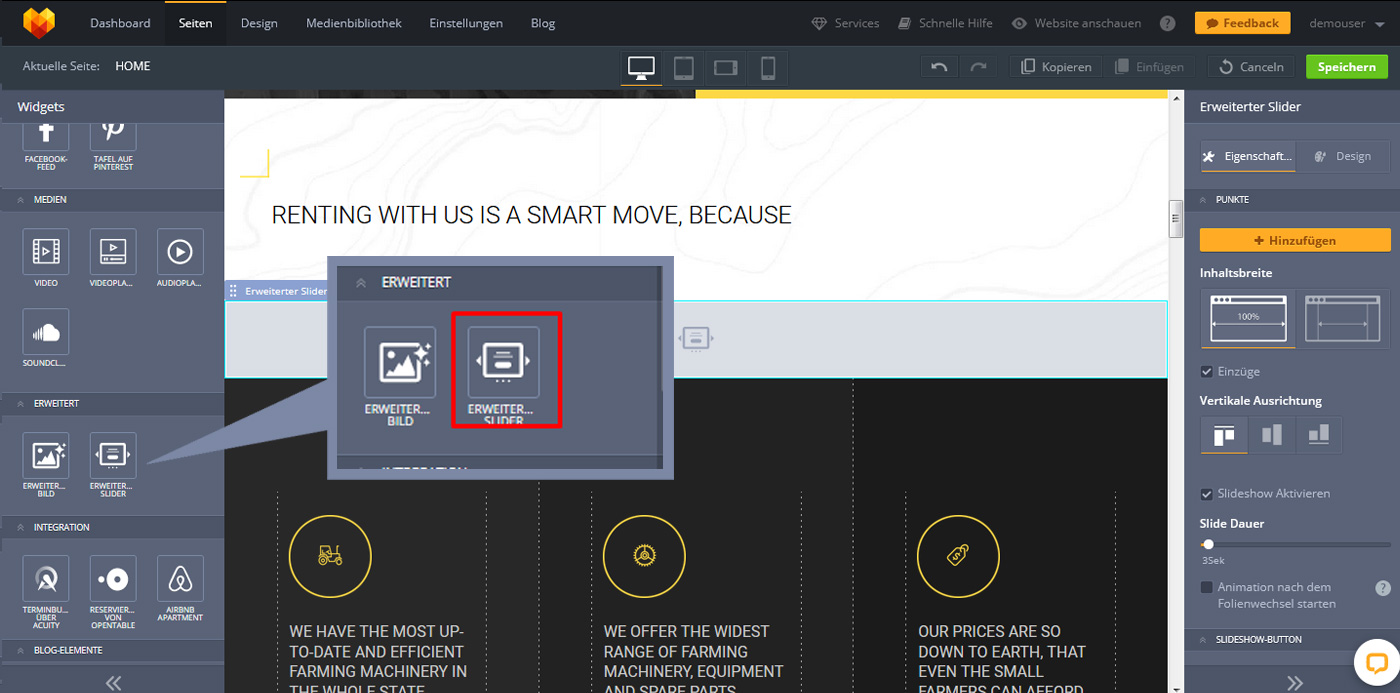Uncheck the Einzüge checkbox
The image size is (1400, 693).
pyautogui.click(x=1207, y=371)
